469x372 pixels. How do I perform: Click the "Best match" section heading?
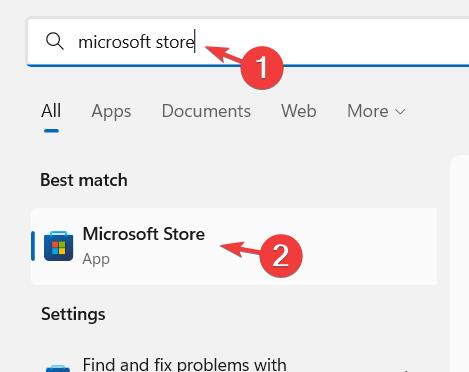pos(84,180)
